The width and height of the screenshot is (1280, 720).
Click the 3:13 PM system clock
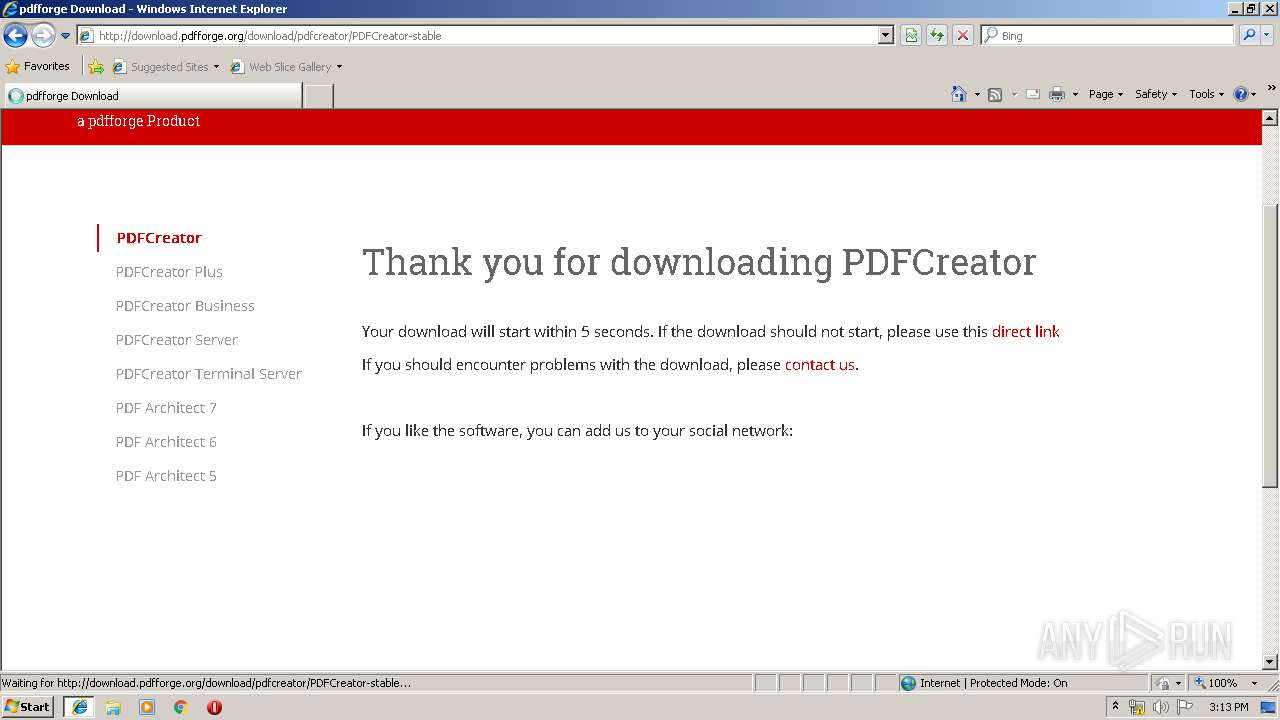(x=1228, y=707)
